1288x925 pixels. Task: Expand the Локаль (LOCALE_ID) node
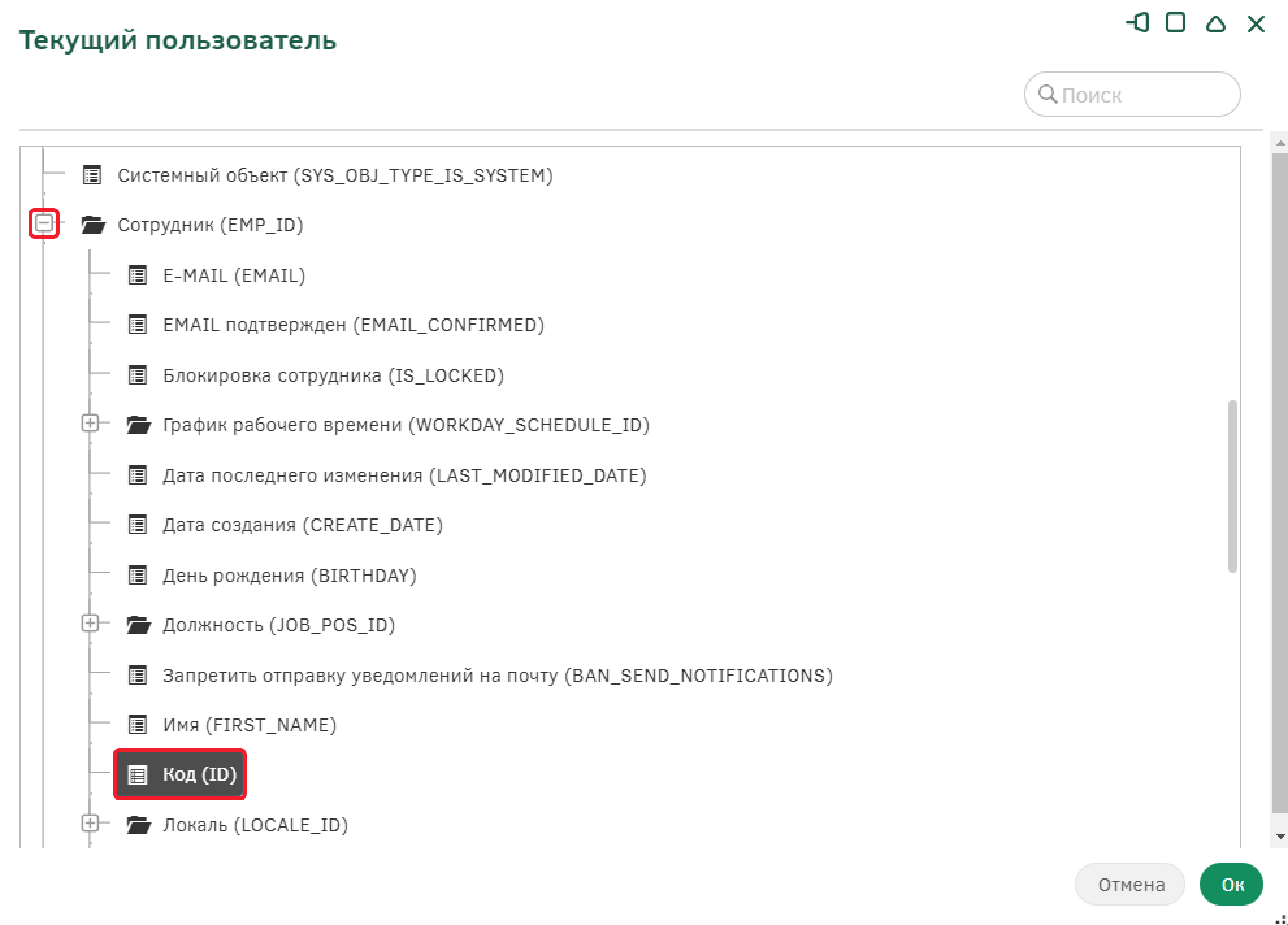(x=90, y=824)
